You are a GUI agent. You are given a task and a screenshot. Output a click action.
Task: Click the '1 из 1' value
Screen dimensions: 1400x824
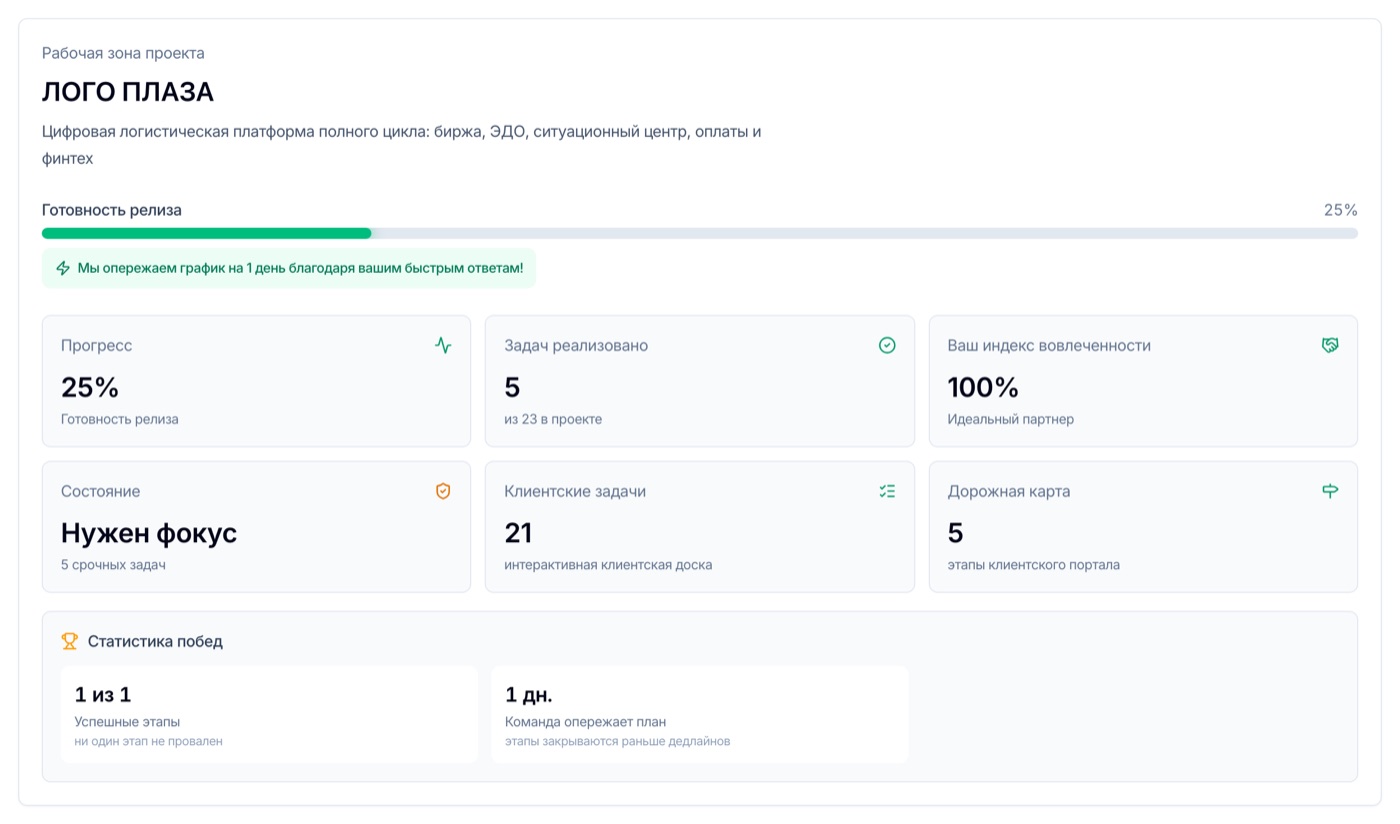tap(103, 694)
